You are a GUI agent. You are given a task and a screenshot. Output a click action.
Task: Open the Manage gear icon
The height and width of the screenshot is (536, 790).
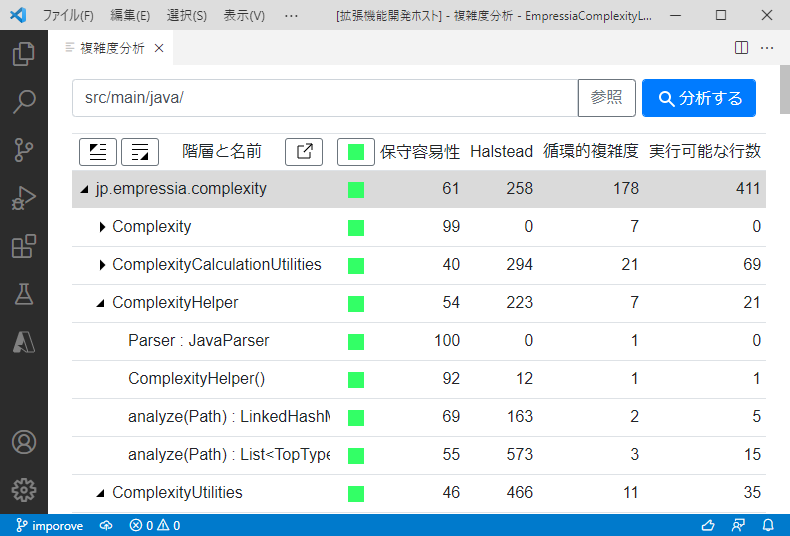(24, 490)
